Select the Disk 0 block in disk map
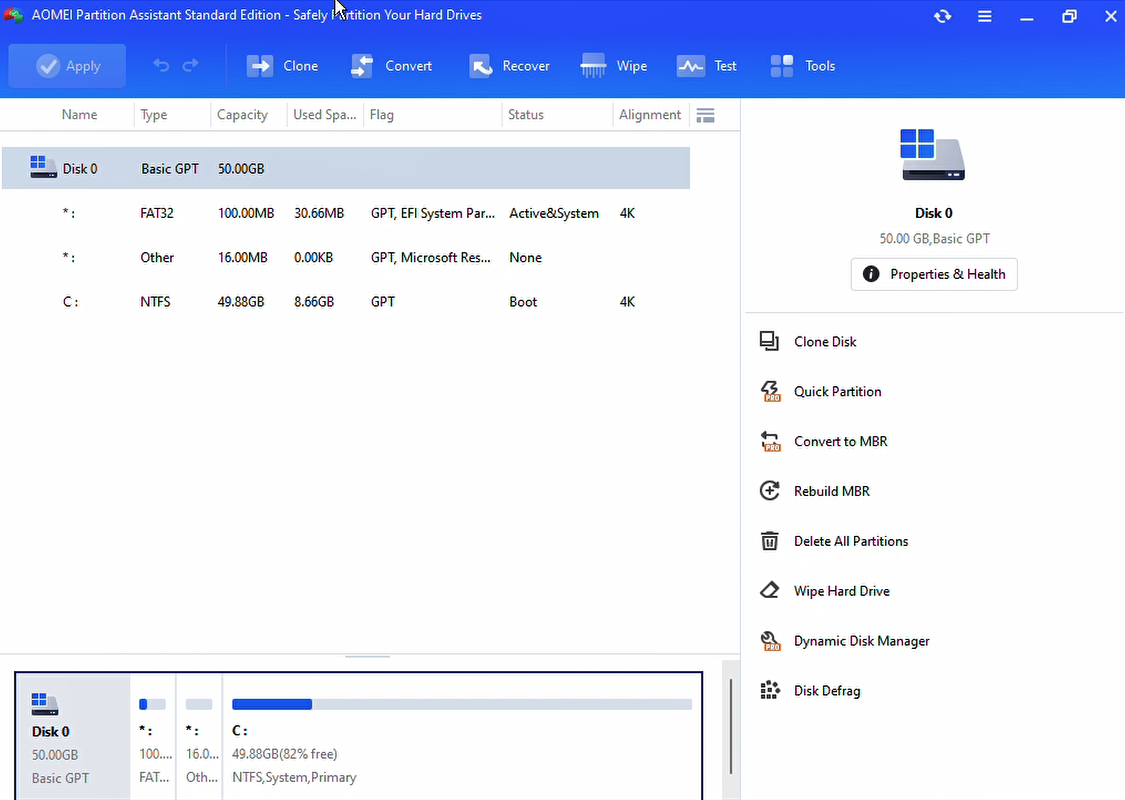Image resolution: width=1125 pixels, height=800 pixels. point(73,737)
